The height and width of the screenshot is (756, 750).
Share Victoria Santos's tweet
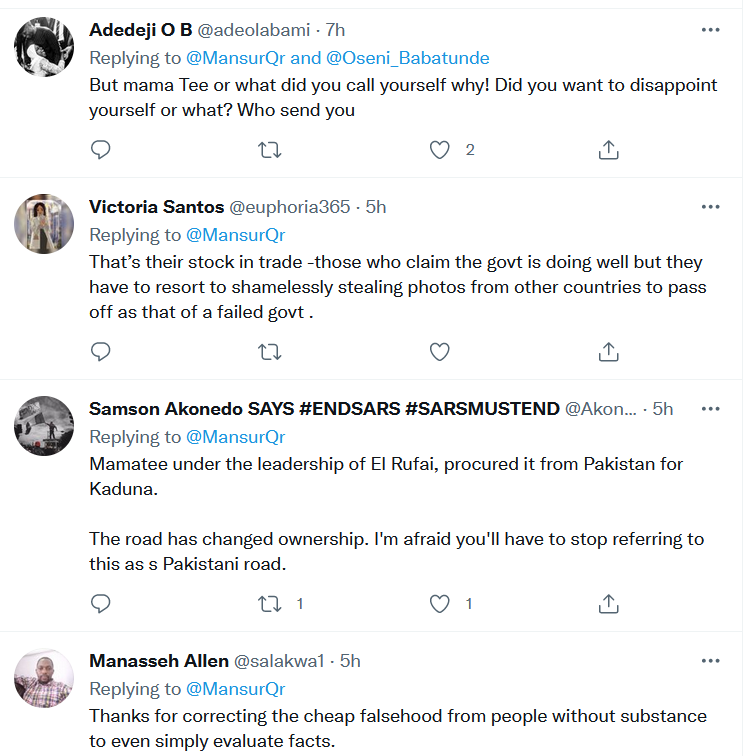pyautogui.click(x=608, y=352)
